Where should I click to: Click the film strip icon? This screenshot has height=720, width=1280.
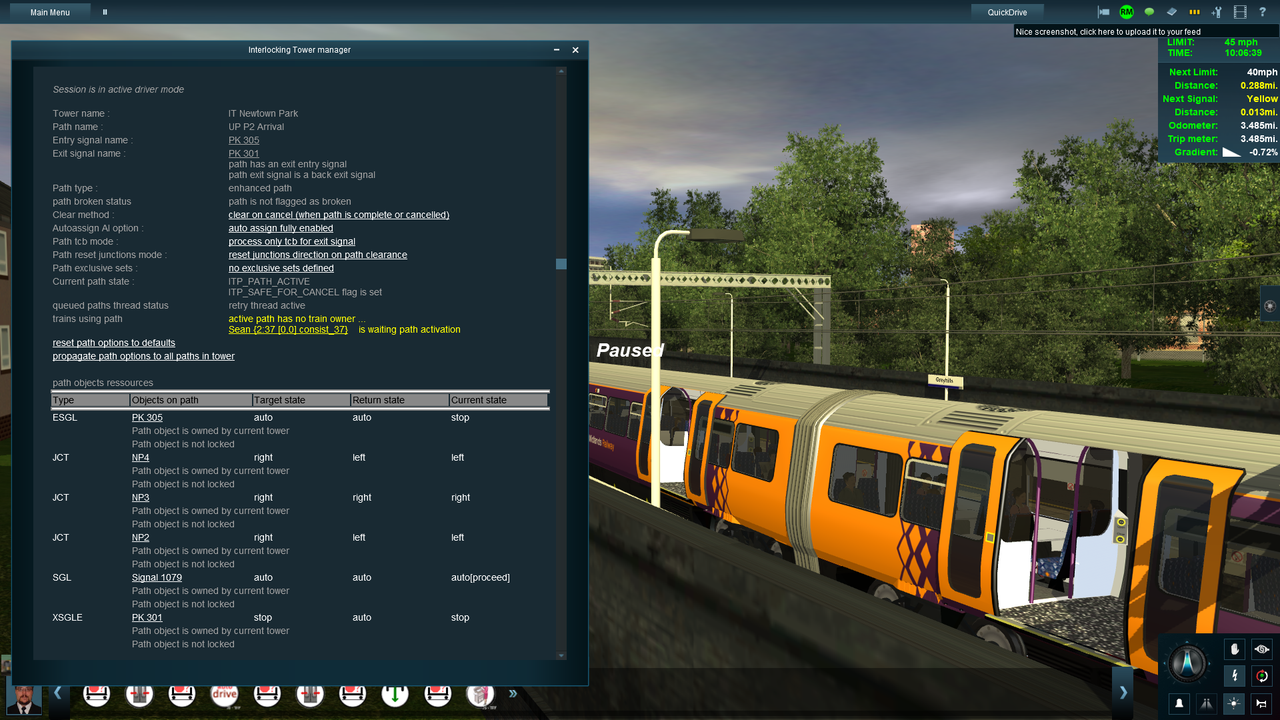[x=1240, y=12]
